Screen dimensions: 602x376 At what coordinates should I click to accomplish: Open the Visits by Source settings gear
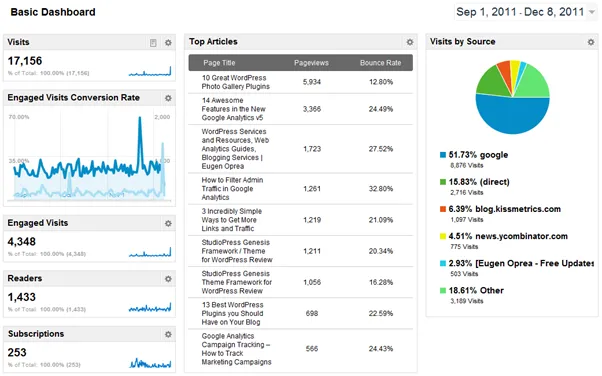point(591,42)
